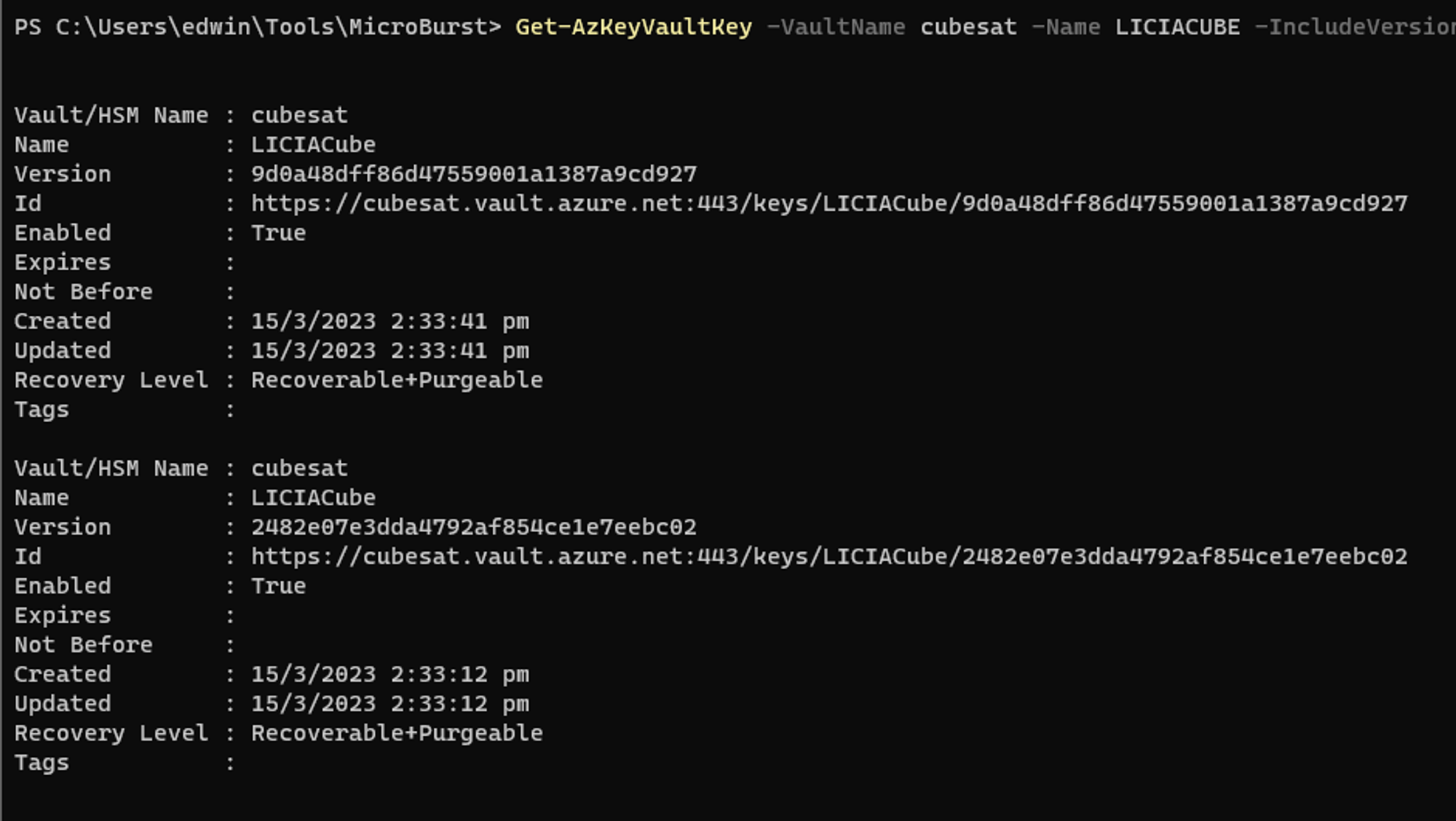This screenshot has height=821, width=1456.
Task: Click the second Version value 2482e07e3dda4792af854ce1e7eebc02
Action: tap(474, 528)
